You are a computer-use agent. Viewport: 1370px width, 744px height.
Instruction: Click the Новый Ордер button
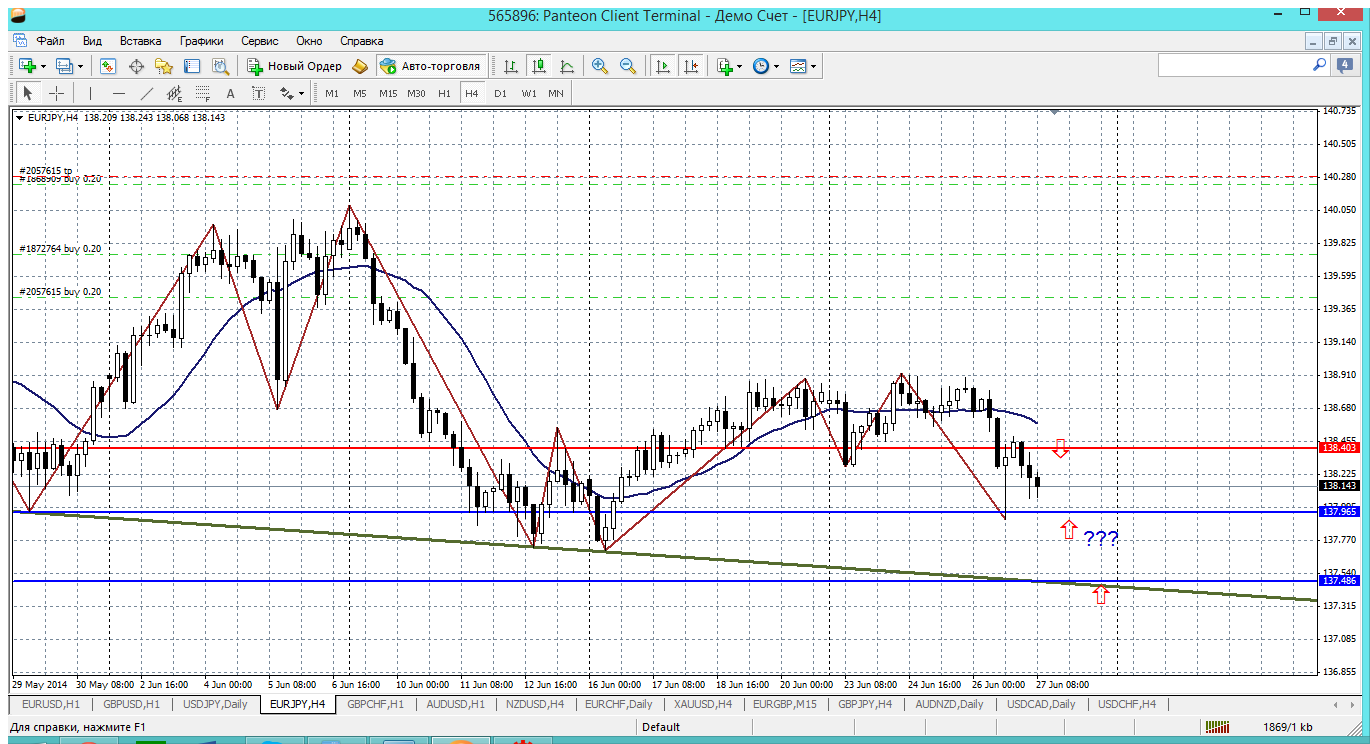295,66
